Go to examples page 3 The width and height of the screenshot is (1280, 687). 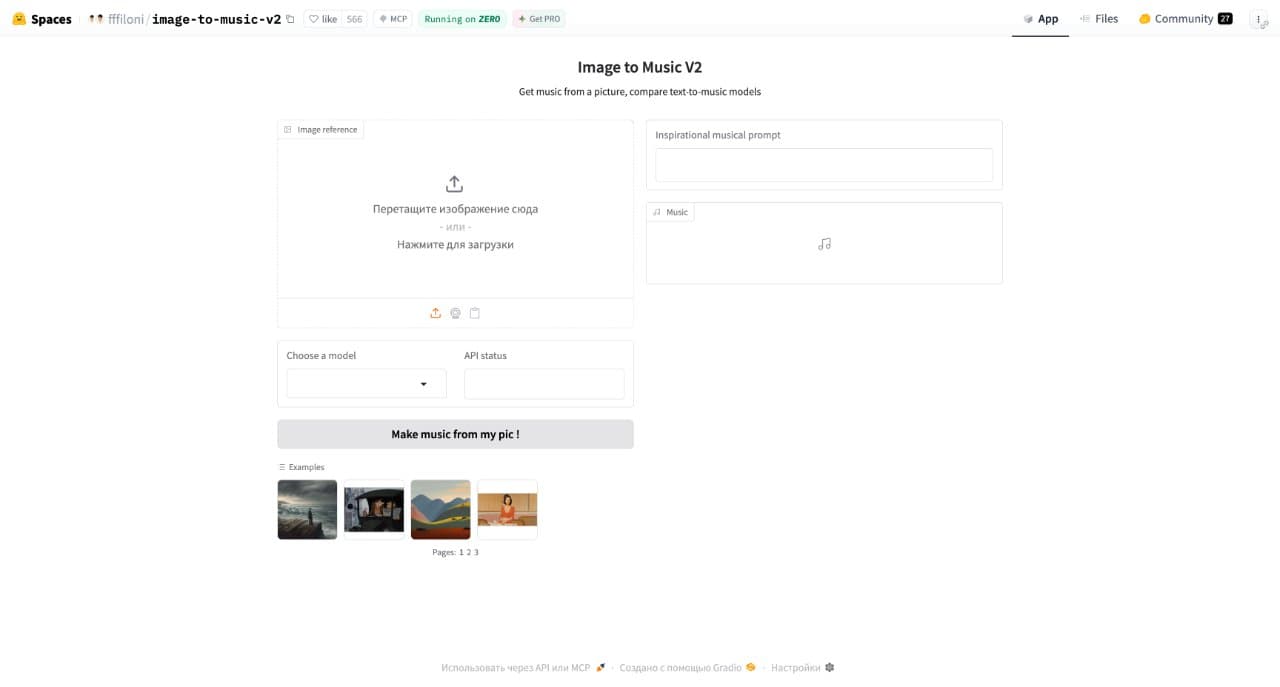tap(476, 552)
